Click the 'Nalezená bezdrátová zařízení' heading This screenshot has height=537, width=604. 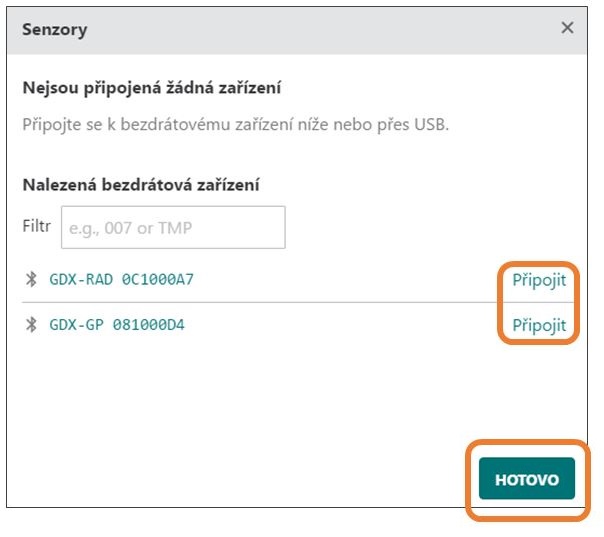click(x=141, y=185)
